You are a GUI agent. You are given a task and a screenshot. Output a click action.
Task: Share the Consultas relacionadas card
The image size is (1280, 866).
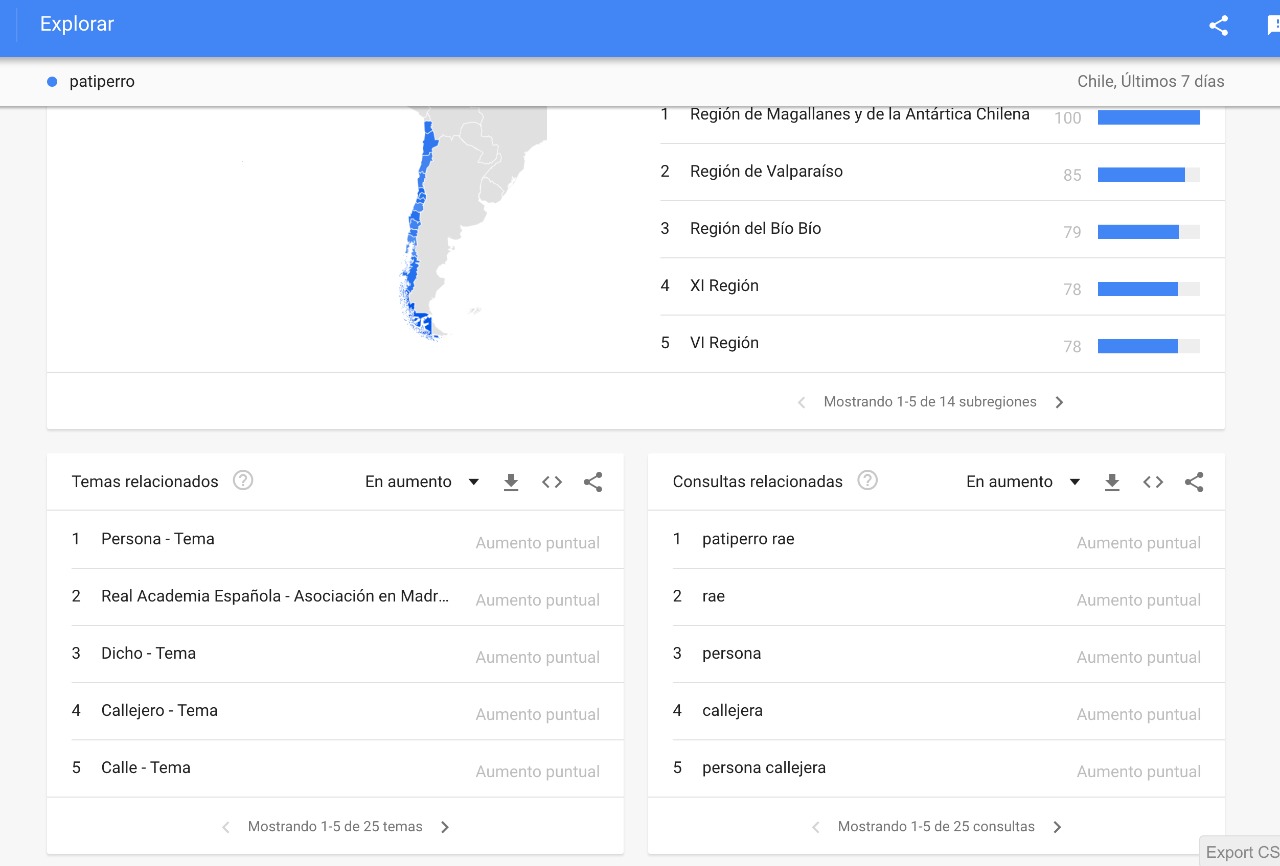tap(1194, 482)
